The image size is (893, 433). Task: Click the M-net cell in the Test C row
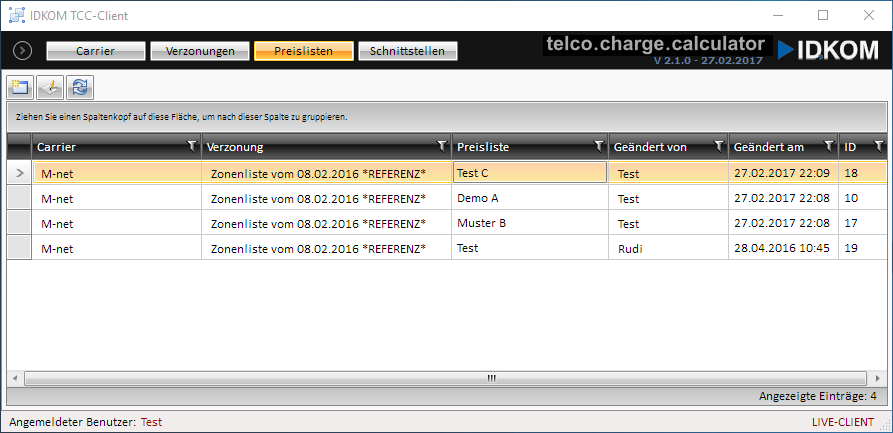(x=117, y=173)
